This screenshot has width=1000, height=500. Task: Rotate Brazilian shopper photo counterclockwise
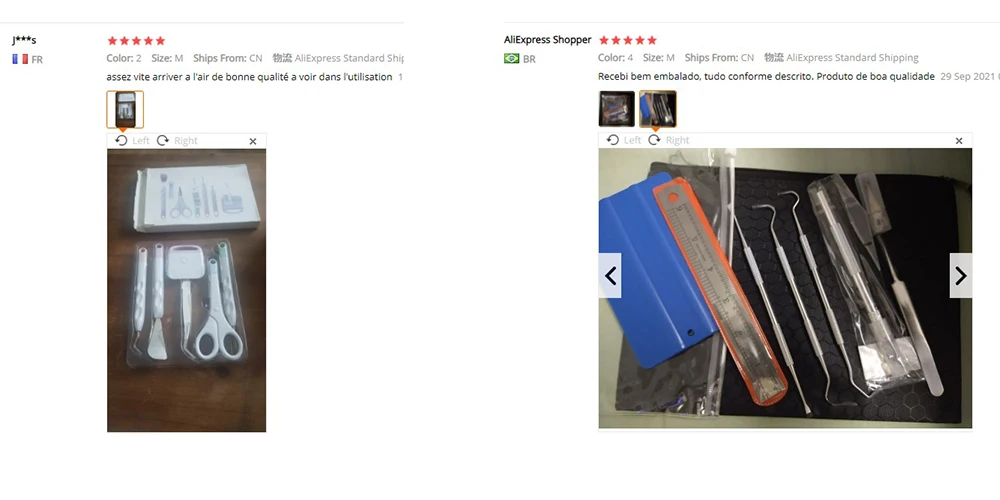click(x=624, y=140)
